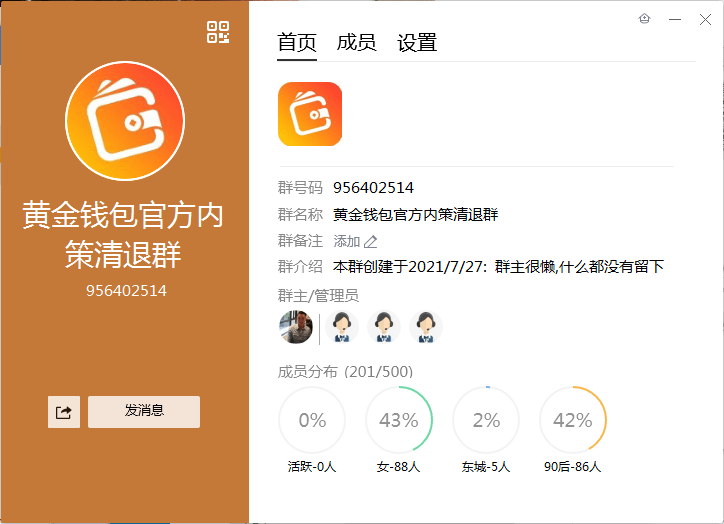Viewport: 724px width, 524px height.
Task: Click the 0% active members ring chart
Action: (x=312, y=420)
